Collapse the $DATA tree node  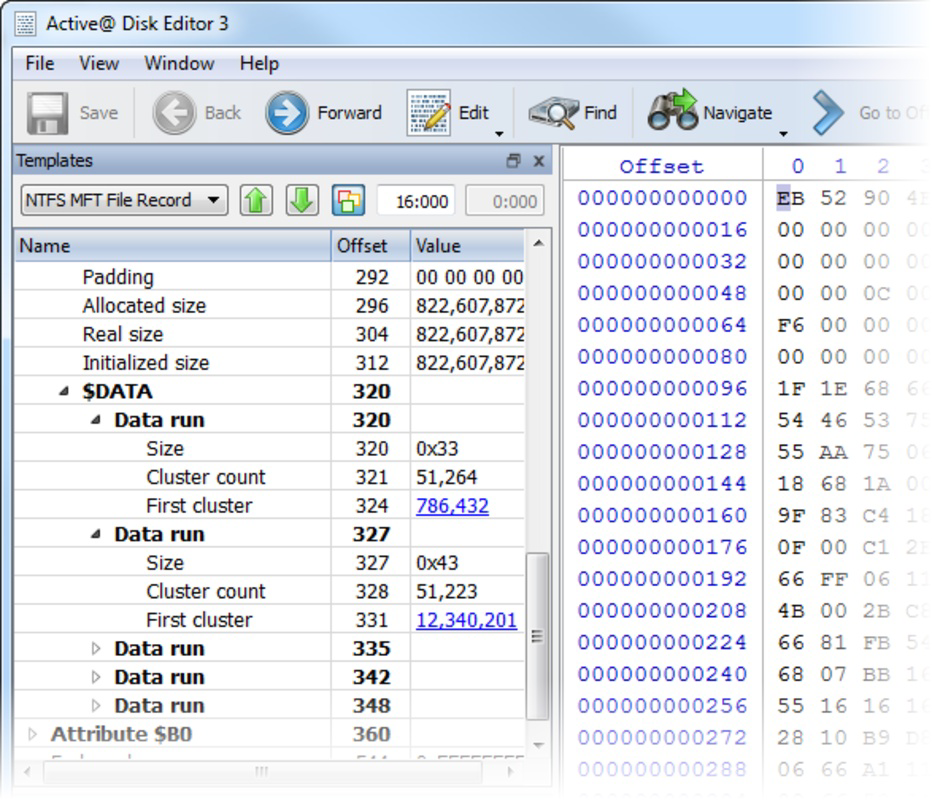64,391
